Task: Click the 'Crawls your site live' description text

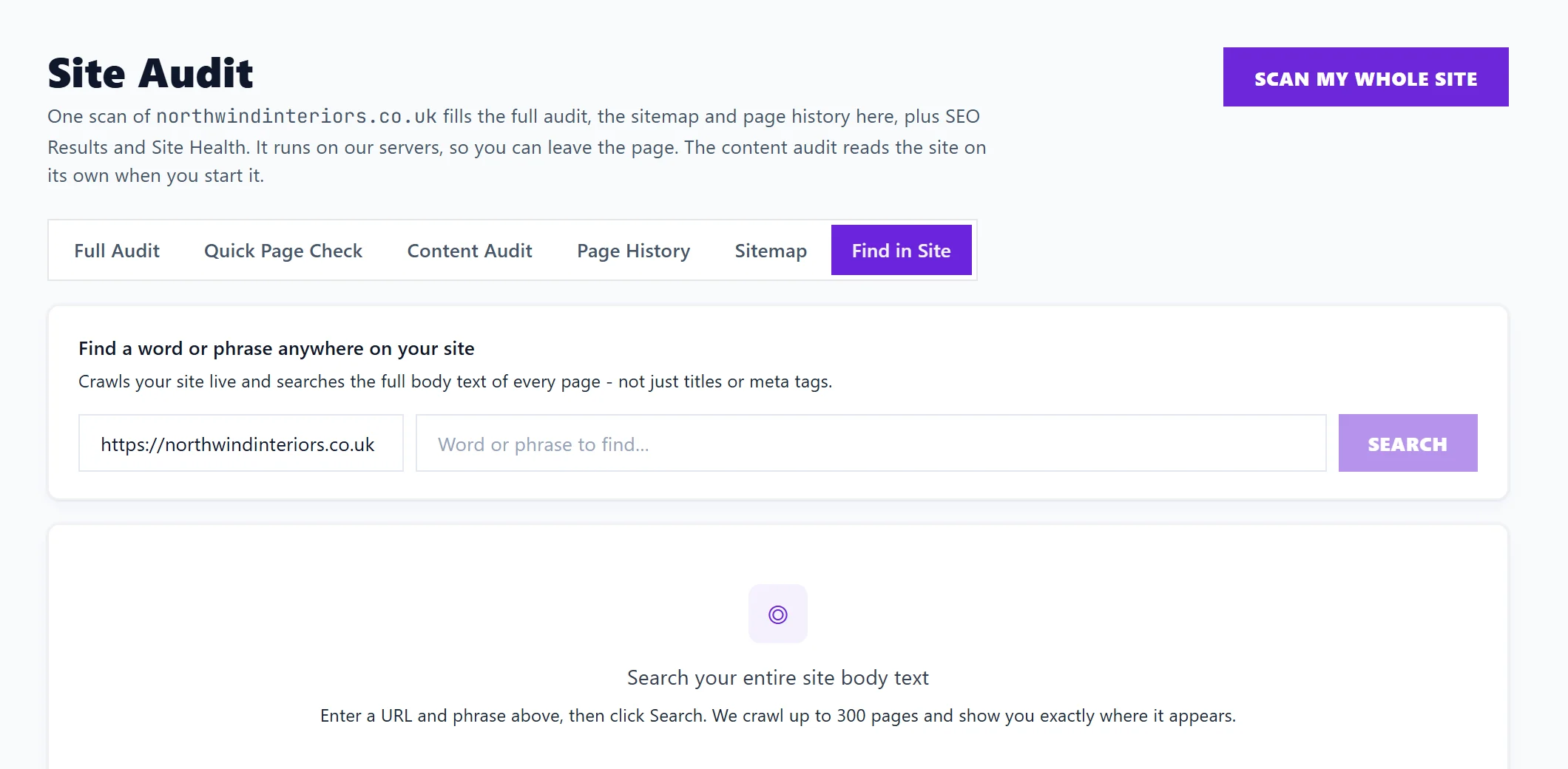Action: tap(456, 382)
